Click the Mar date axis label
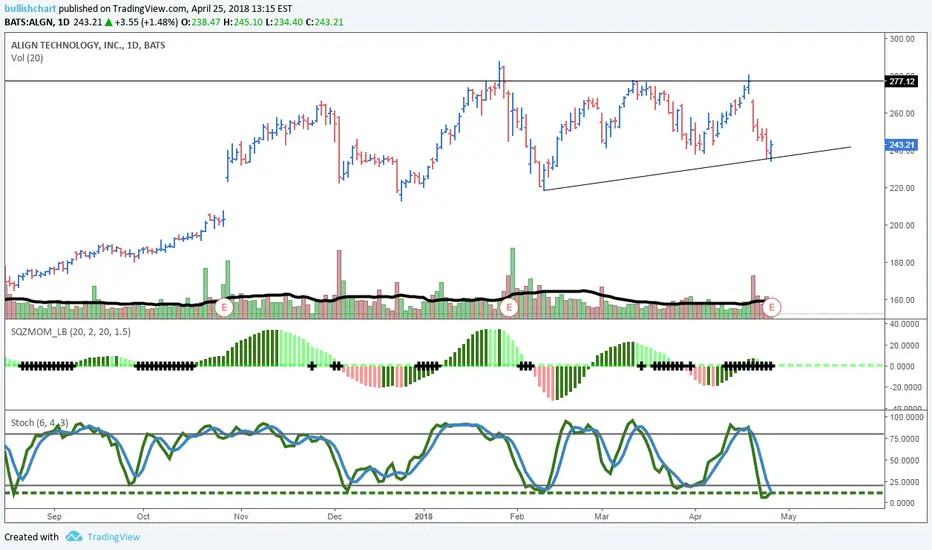The image size is (932, 550). coord(602,516)
